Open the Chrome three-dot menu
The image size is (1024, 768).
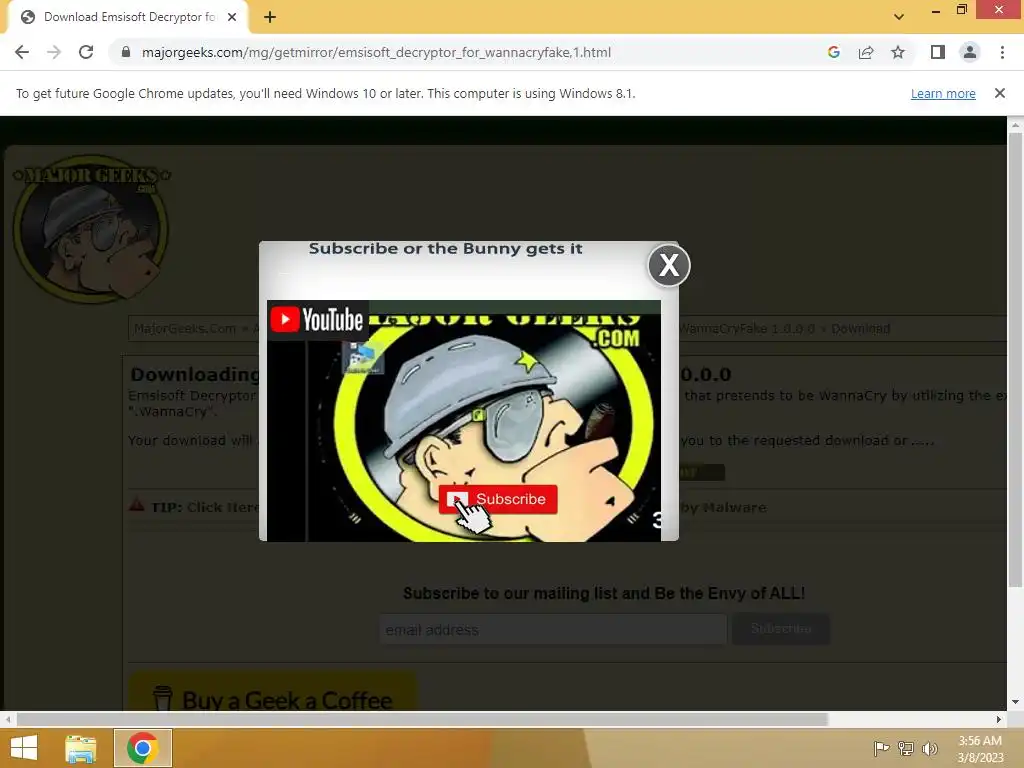click(x=1002, y=52)
